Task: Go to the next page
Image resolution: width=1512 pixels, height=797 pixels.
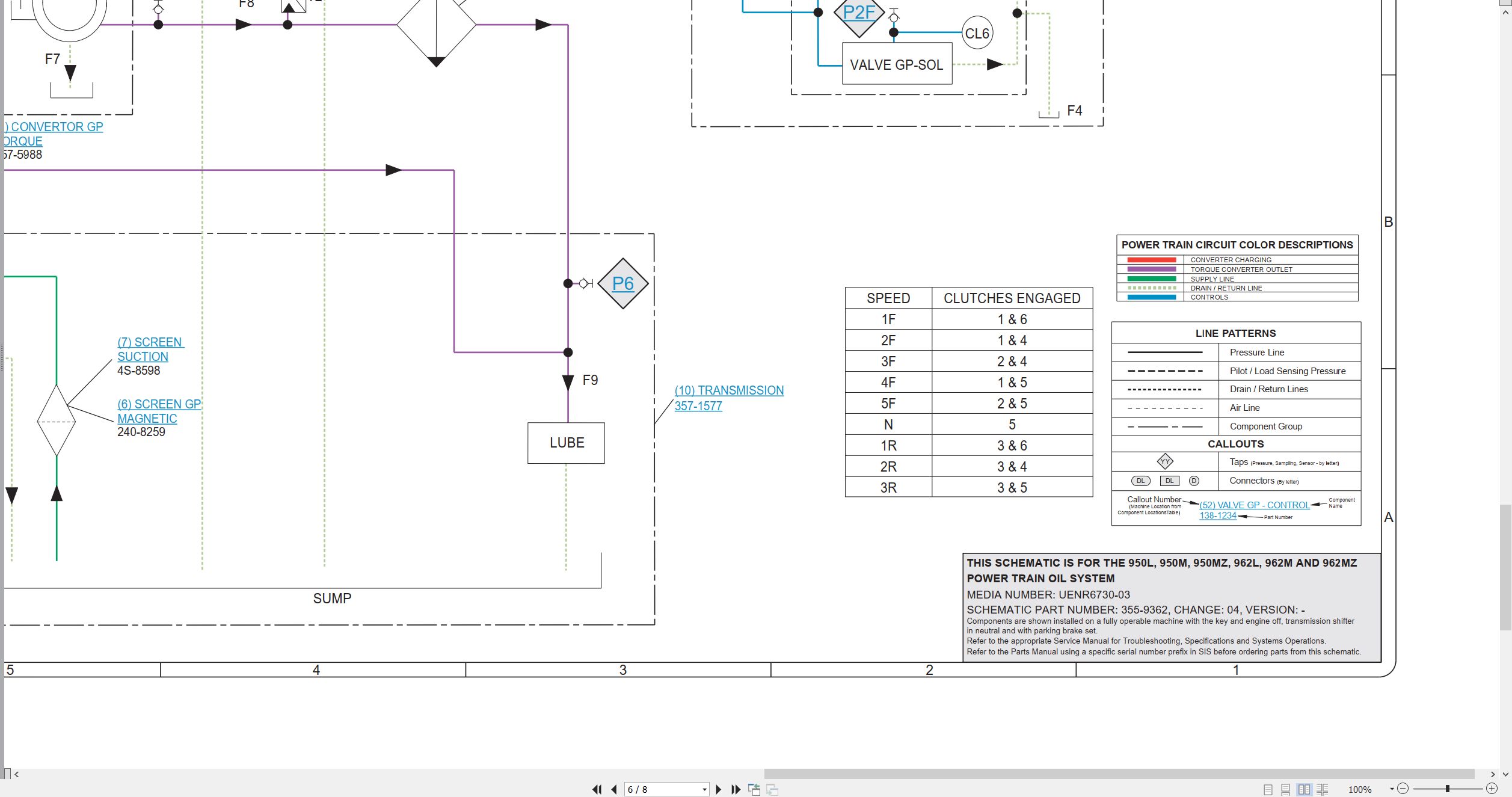Action: coord(718,789)
